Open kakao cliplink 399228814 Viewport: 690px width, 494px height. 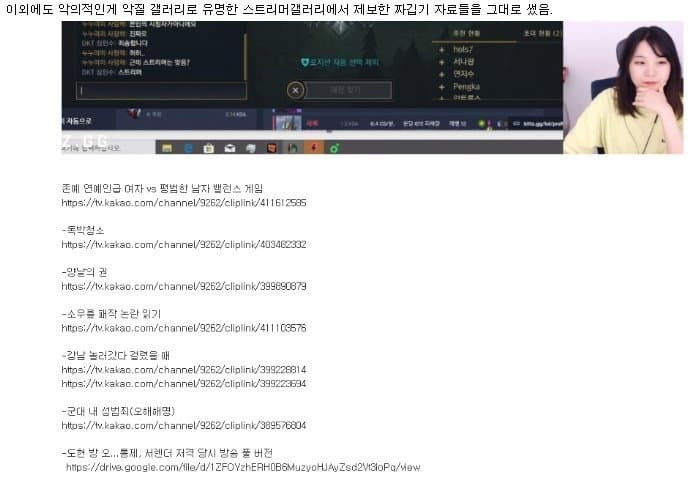point(184,370)
